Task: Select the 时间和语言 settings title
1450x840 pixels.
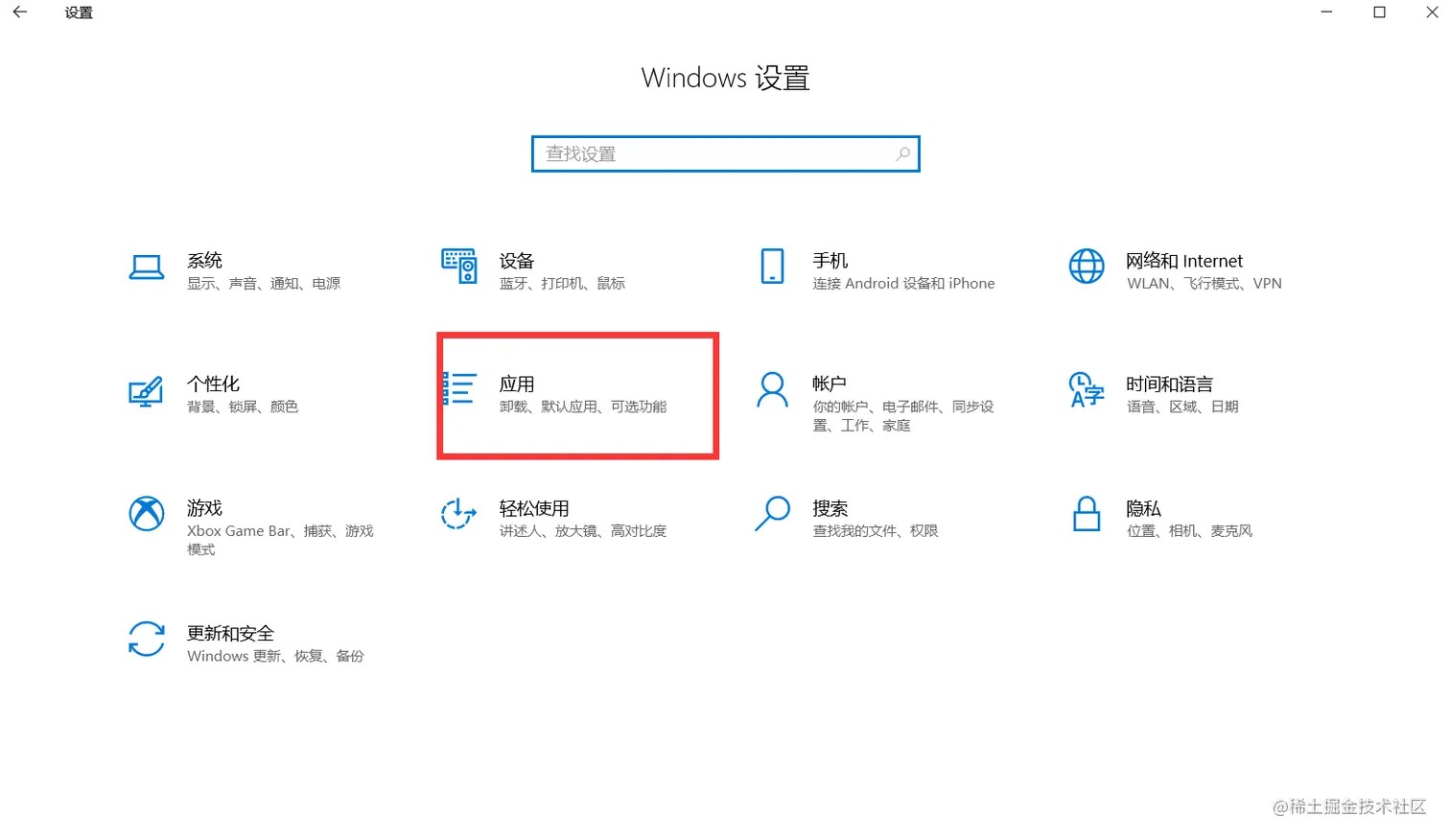Action: coord(1169,385)
